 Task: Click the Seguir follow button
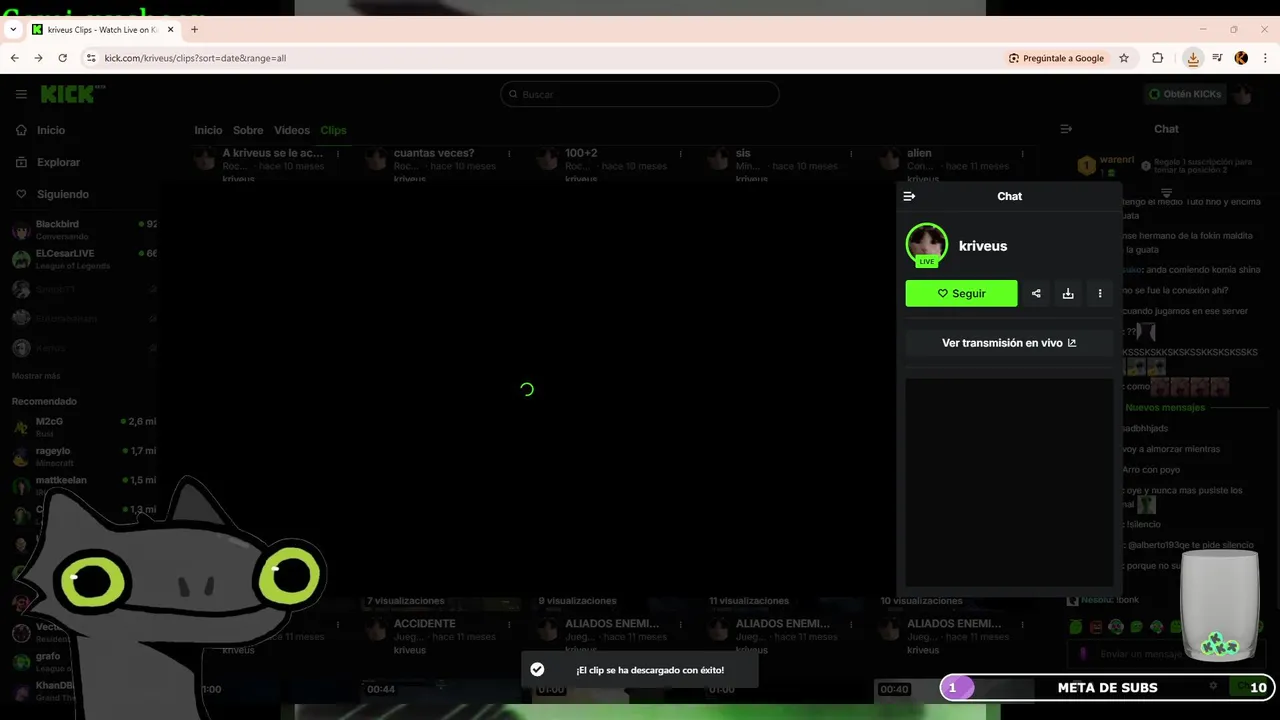(x=961, y=293)
